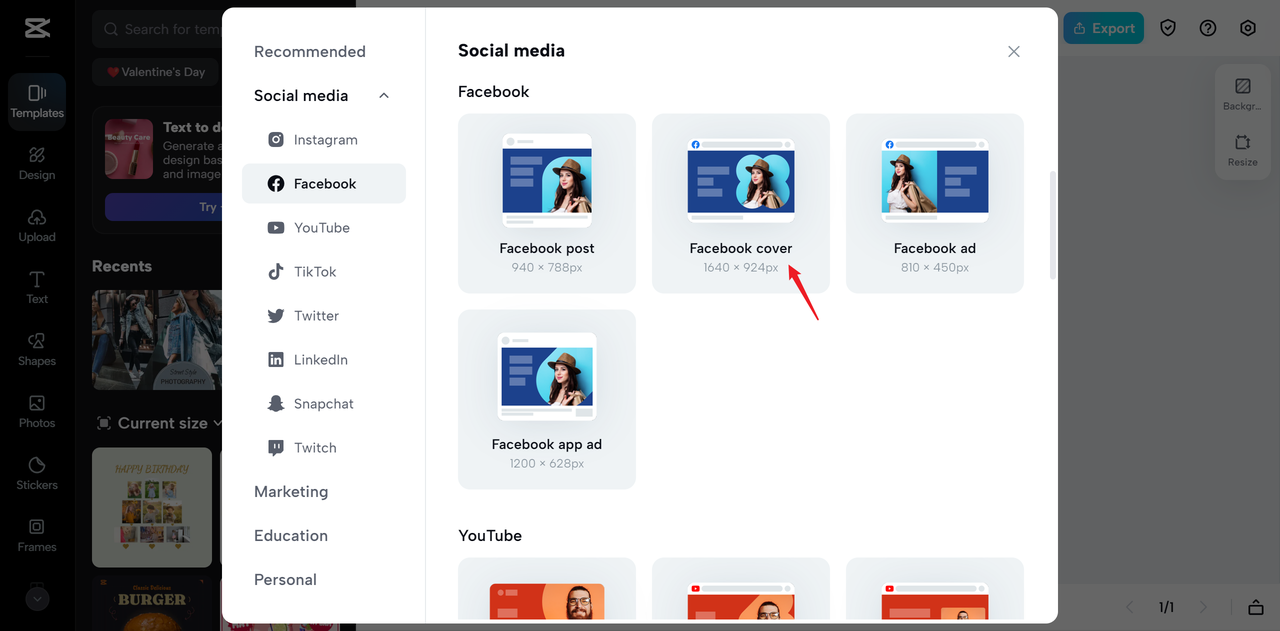The height and width of the screenshot is (631, 1280).
Task: Open the Upload sidebar panel
Action: click(37, 225)
